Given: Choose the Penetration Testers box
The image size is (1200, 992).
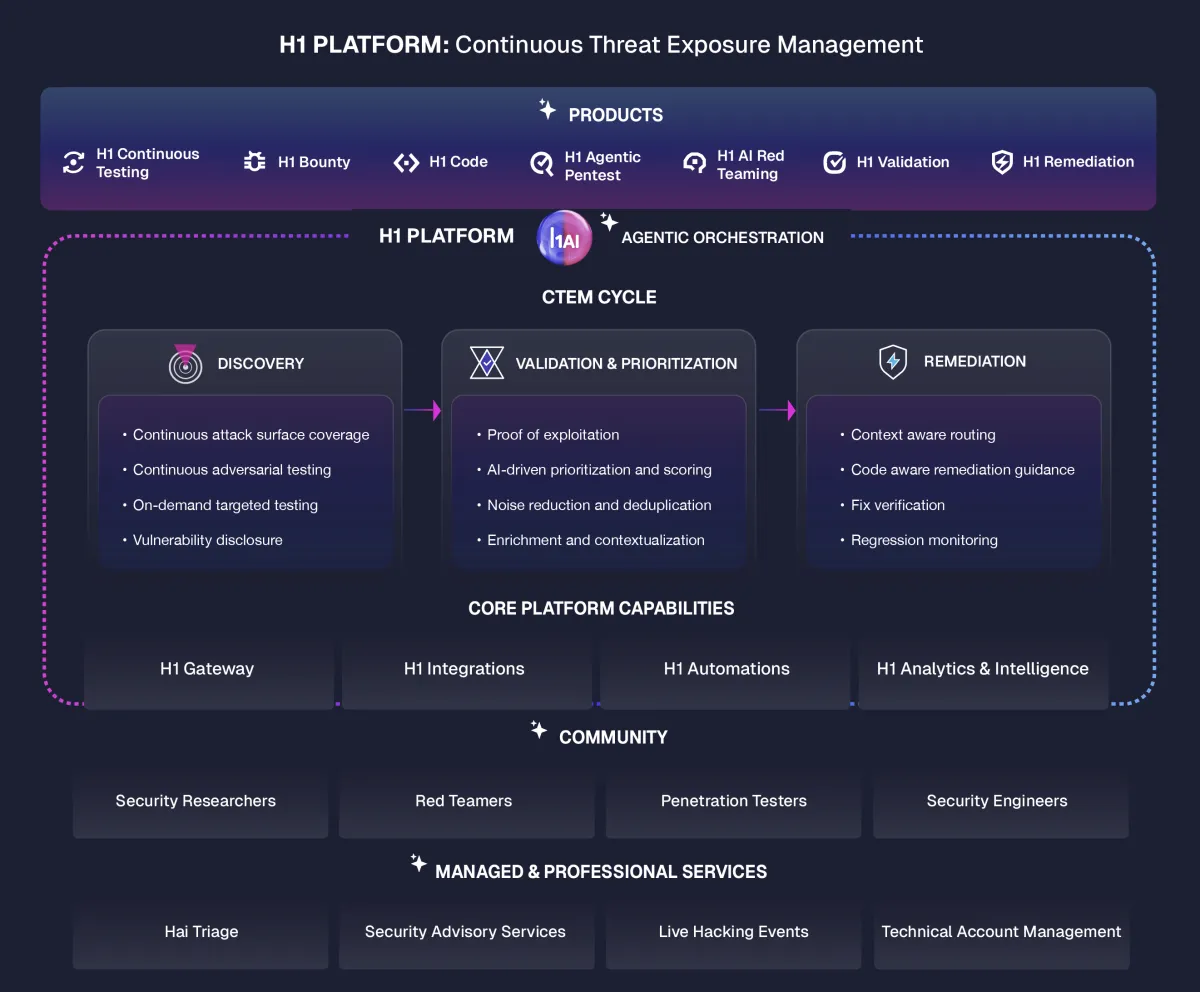Looking at the screenshot, I should pos(733,802).
